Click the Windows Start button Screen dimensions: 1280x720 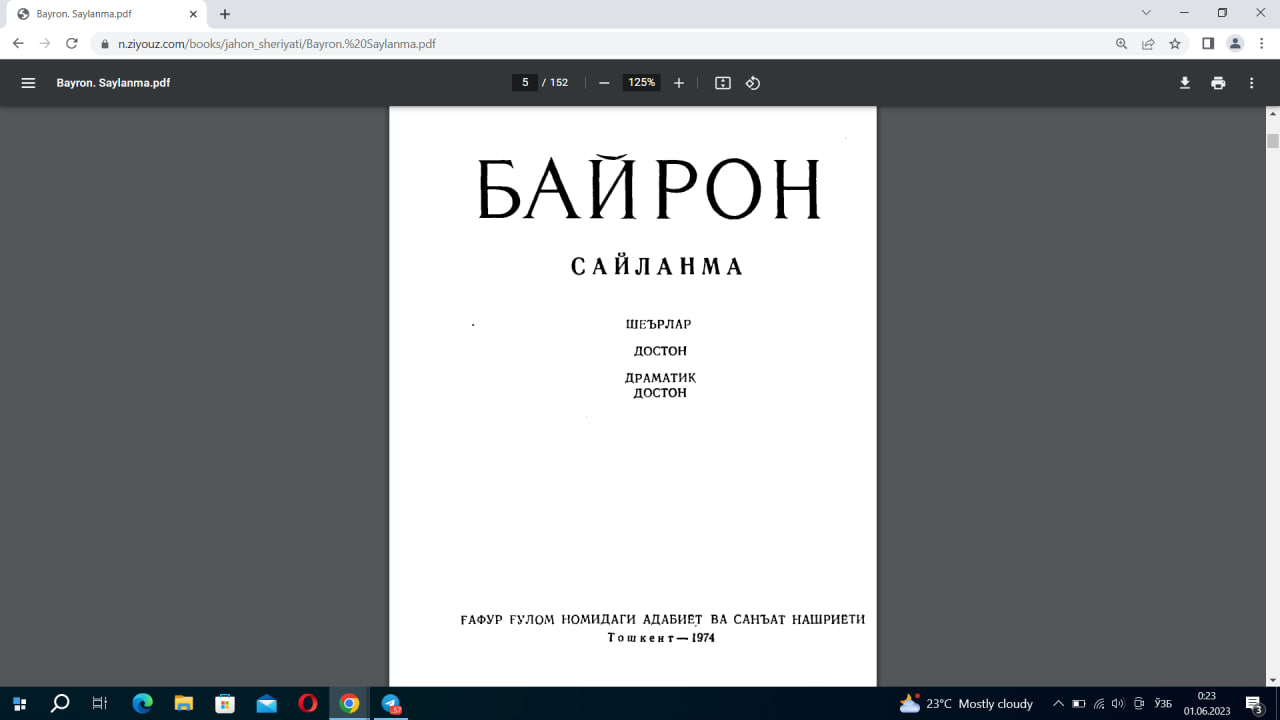pos(19,703)
